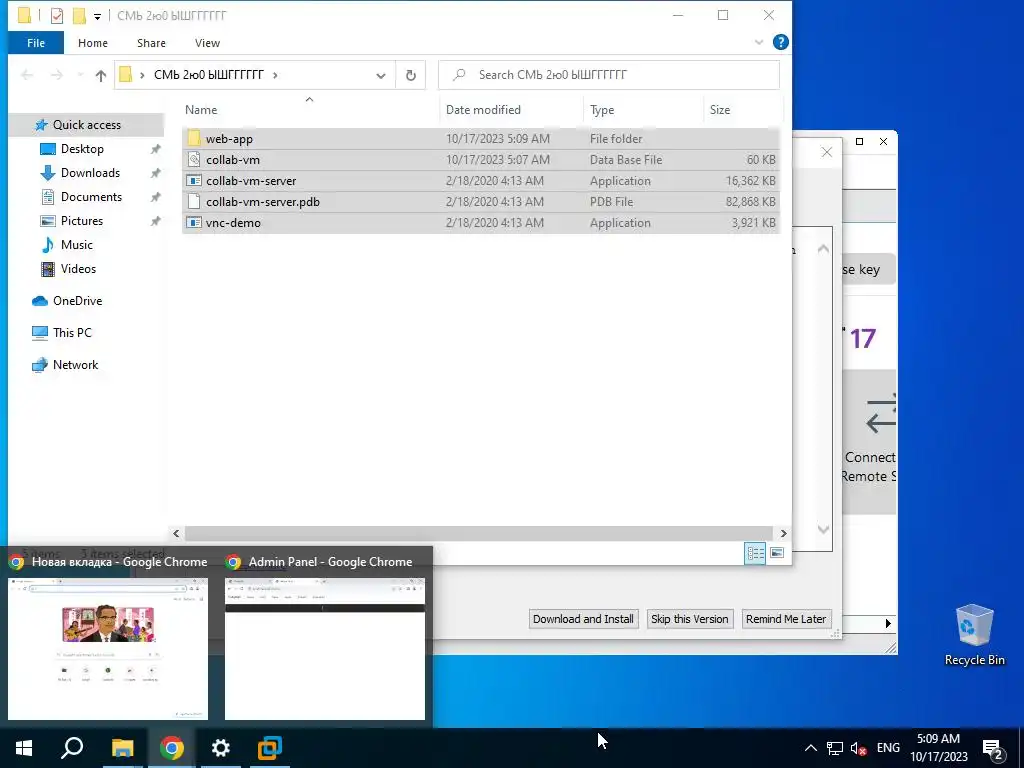Screen dimensions: 1024x768
Task: Switch to the Home ribbon tab
Action: 93,43
